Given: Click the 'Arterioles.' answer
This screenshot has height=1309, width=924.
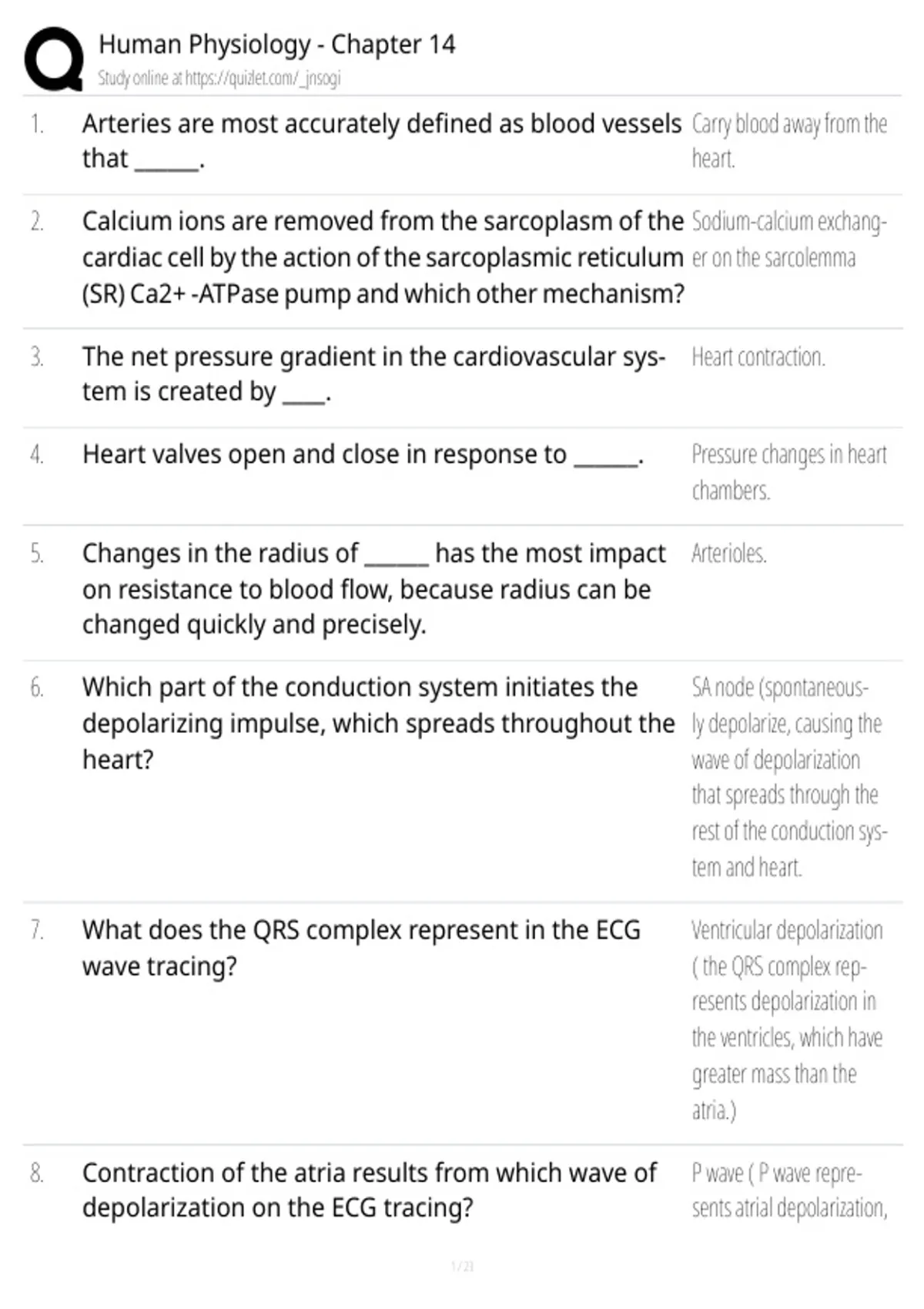Looking at the screenshot, I should (729, 554).
